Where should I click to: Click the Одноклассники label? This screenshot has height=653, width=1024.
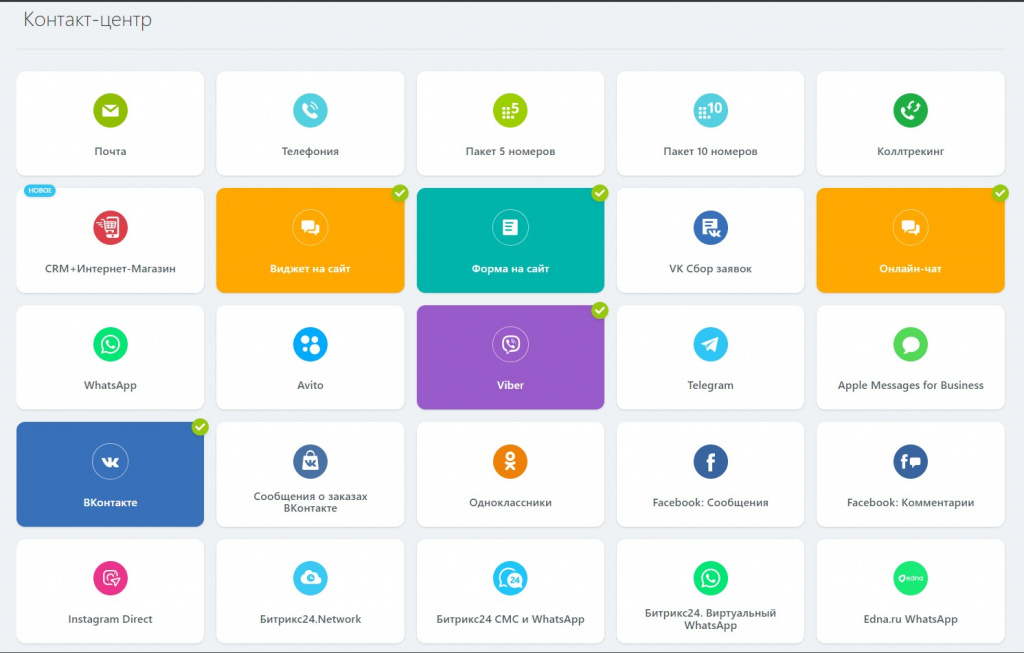point(510,503)
